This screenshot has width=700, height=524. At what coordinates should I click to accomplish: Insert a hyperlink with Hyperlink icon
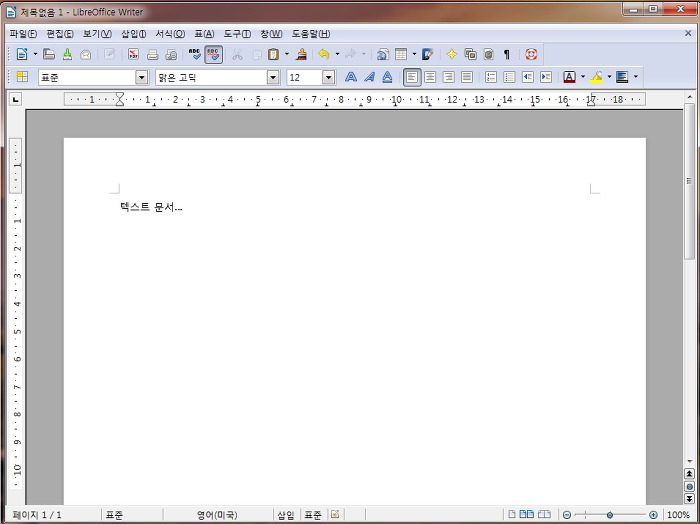(382, 54)
